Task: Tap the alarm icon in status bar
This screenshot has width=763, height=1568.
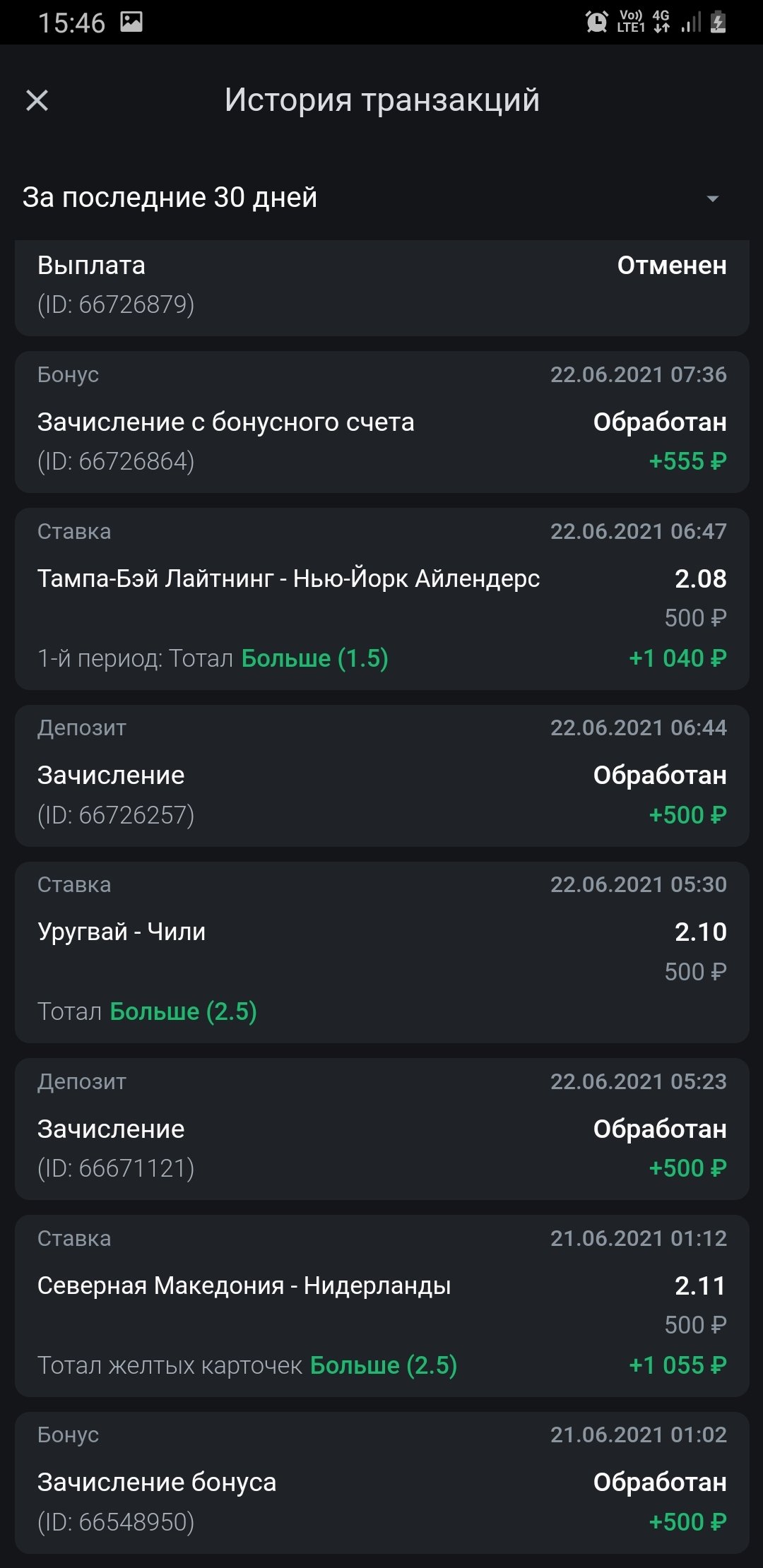Action: pyautogui.click(x=597, y=22)
